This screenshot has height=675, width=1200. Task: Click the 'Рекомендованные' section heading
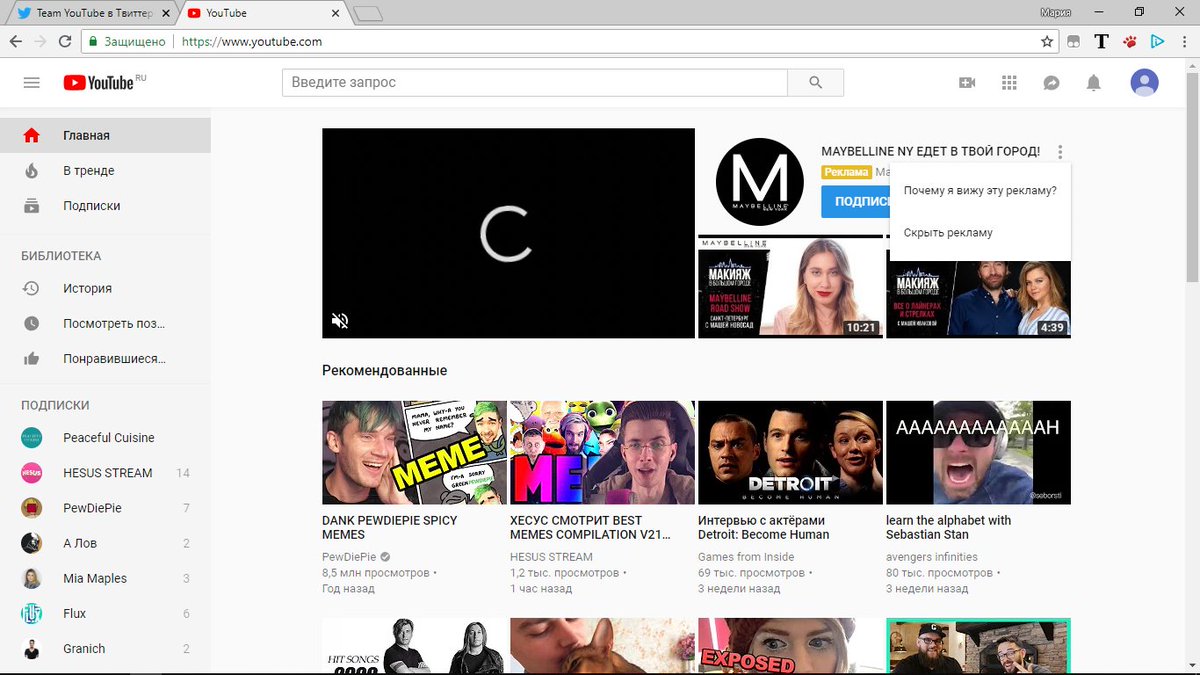(384, 370)
